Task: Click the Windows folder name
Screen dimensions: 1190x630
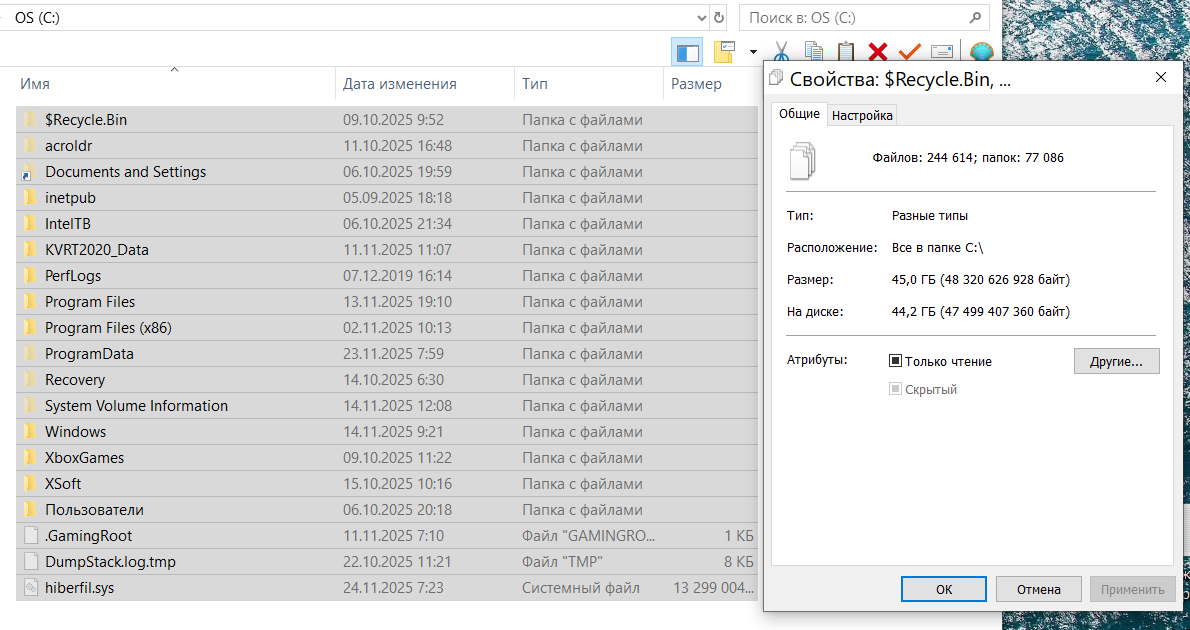Action: pyautogui.click(x=75, y=431)
